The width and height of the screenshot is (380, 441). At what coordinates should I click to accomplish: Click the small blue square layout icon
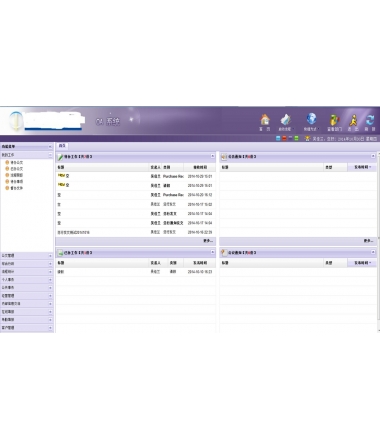tap(278, 138)
